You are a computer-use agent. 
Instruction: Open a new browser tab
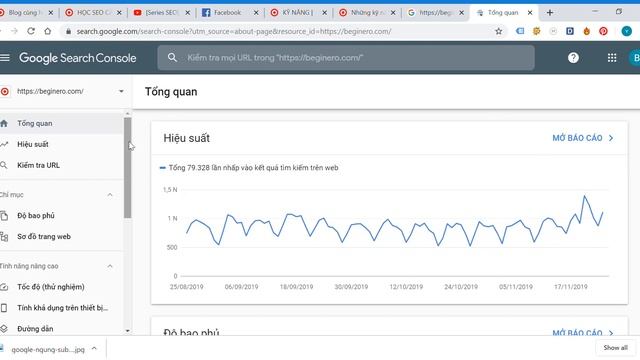click(550, 13)
